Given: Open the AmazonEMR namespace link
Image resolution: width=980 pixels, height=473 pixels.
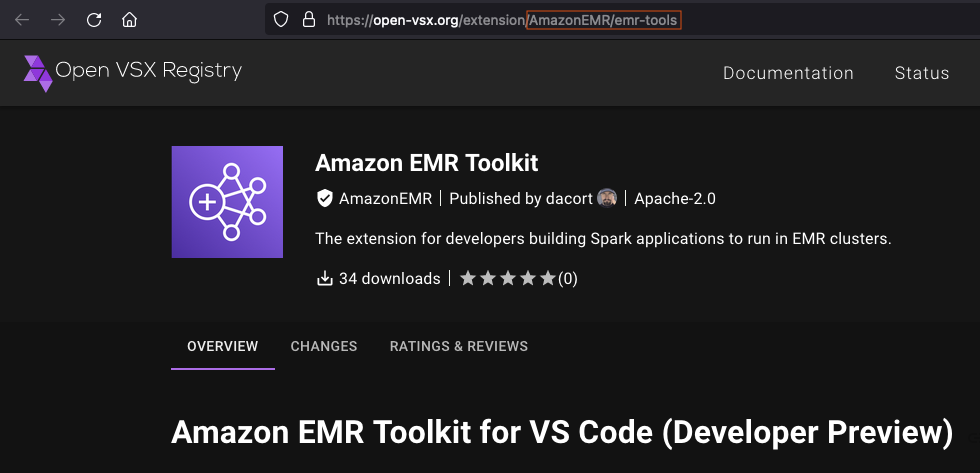Looking at the screenshot, I should 385,199.
